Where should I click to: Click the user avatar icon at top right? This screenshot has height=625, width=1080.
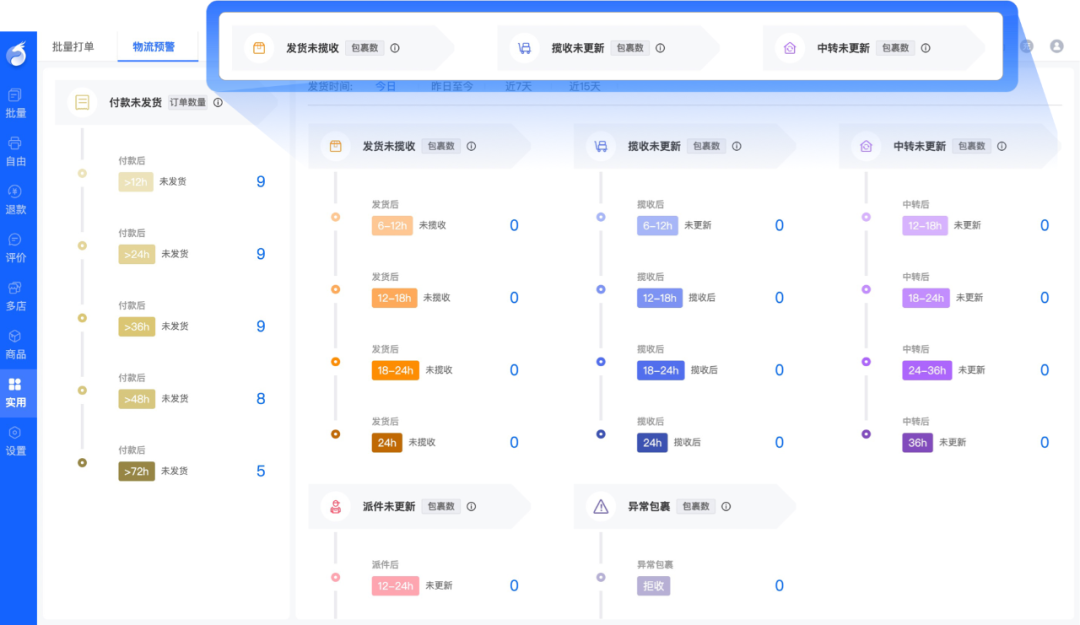pos(1058,47)
